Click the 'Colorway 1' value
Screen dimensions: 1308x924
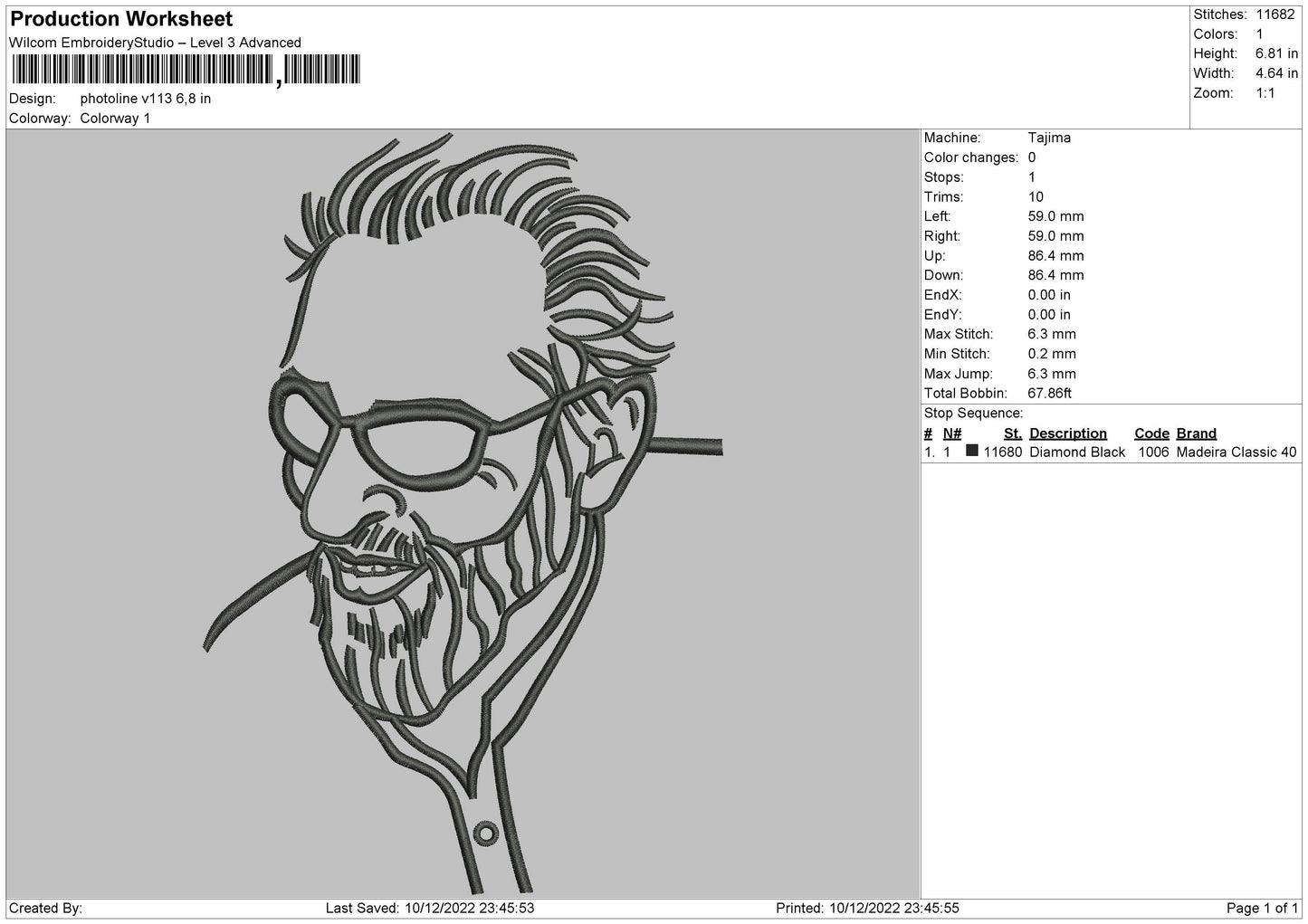click(x=116, y=119)
